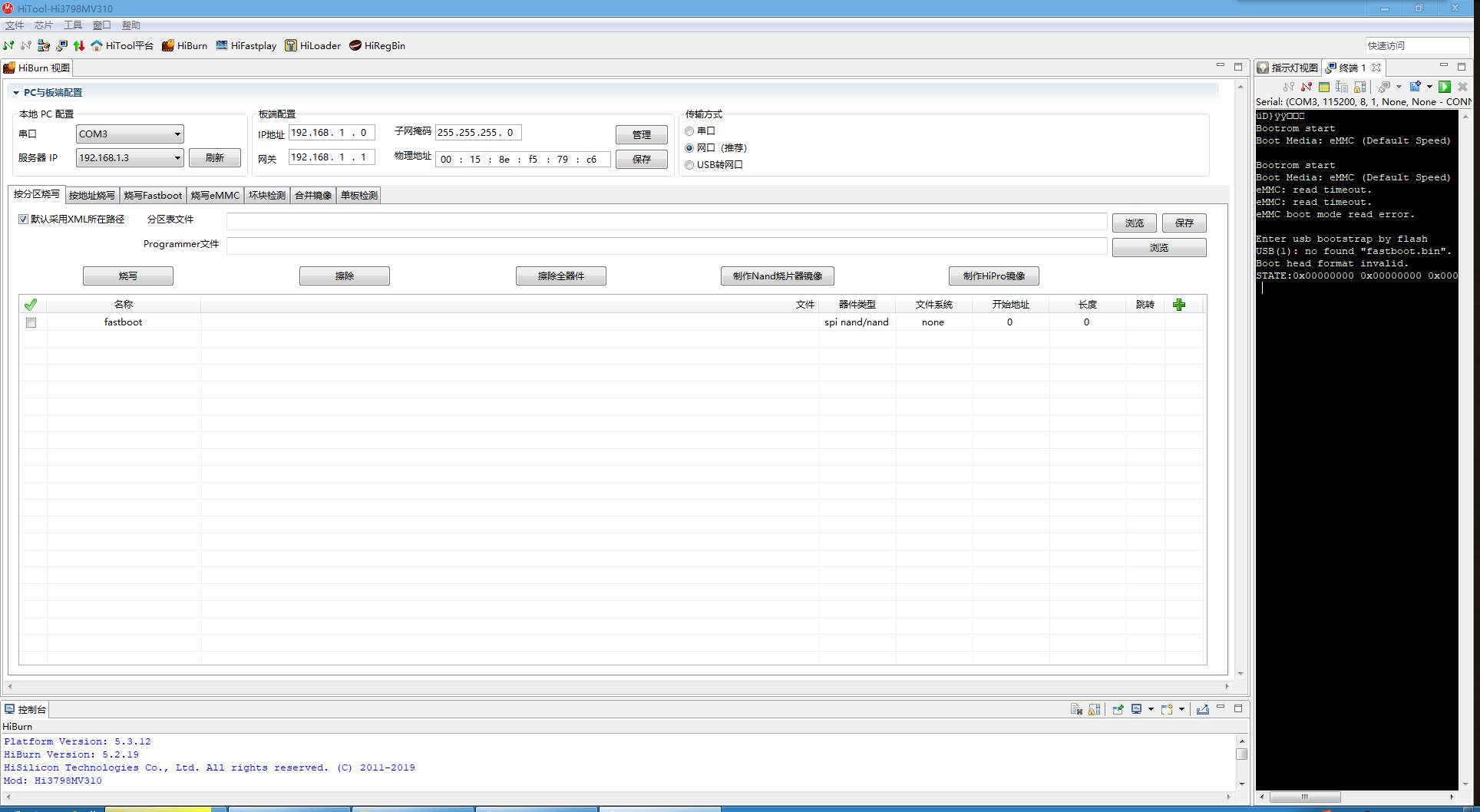Open the new console dropdown arrow
Viewport: 1480px width, 812px height.
(1181, 709)
